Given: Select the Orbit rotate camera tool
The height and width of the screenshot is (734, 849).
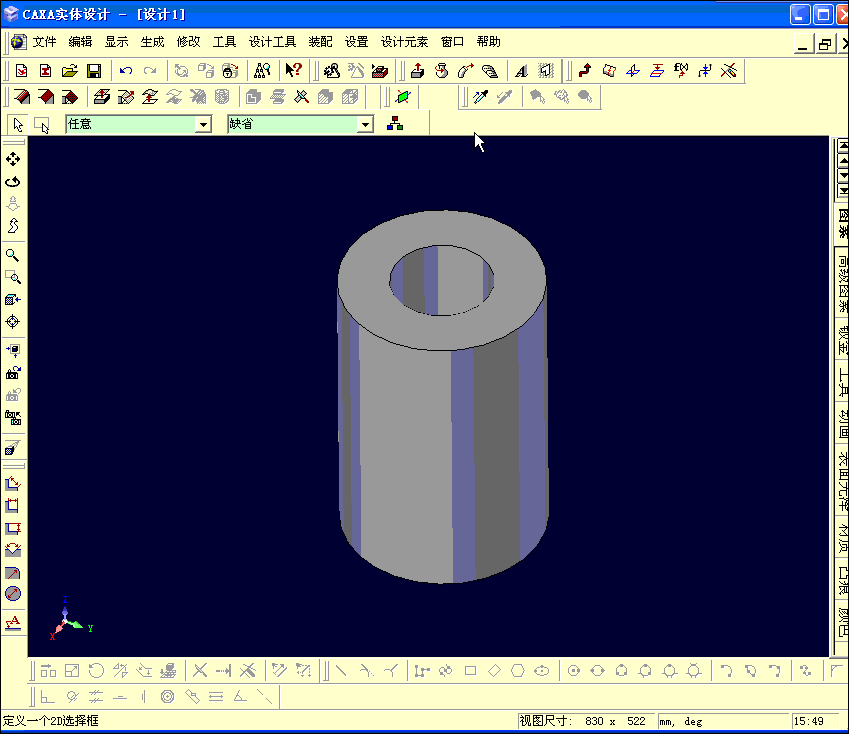Looking at the screenshot, I should [x=13, y=181].
